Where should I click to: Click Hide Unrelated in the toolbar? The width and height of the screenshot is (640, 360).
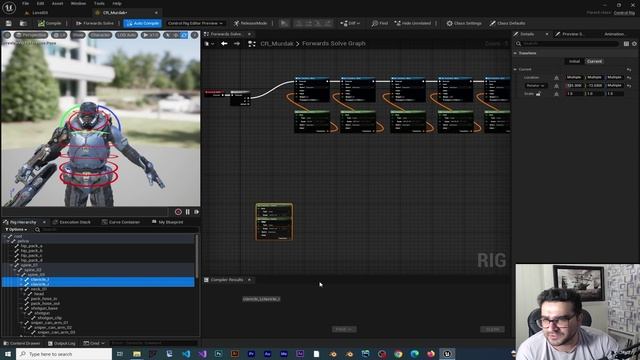coord(413,23)
